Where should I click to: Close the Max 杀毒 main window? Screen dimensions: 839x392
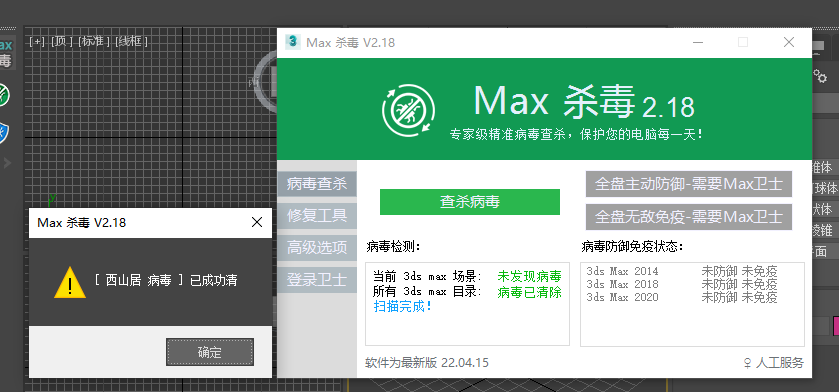point(789,42)
